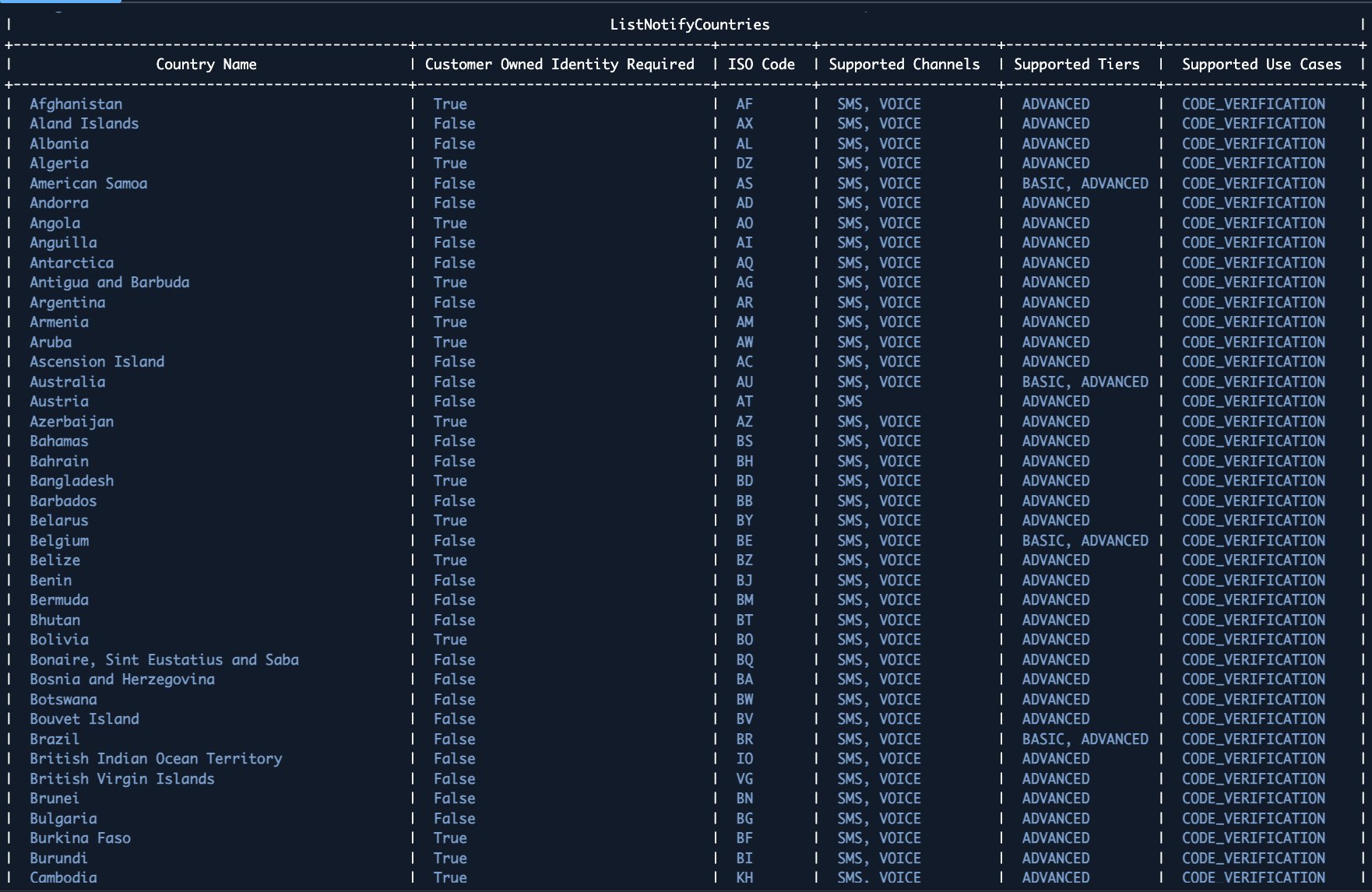Select the Andorra country name
This screenshot has width=1372, height=892.
pos(59,202)
